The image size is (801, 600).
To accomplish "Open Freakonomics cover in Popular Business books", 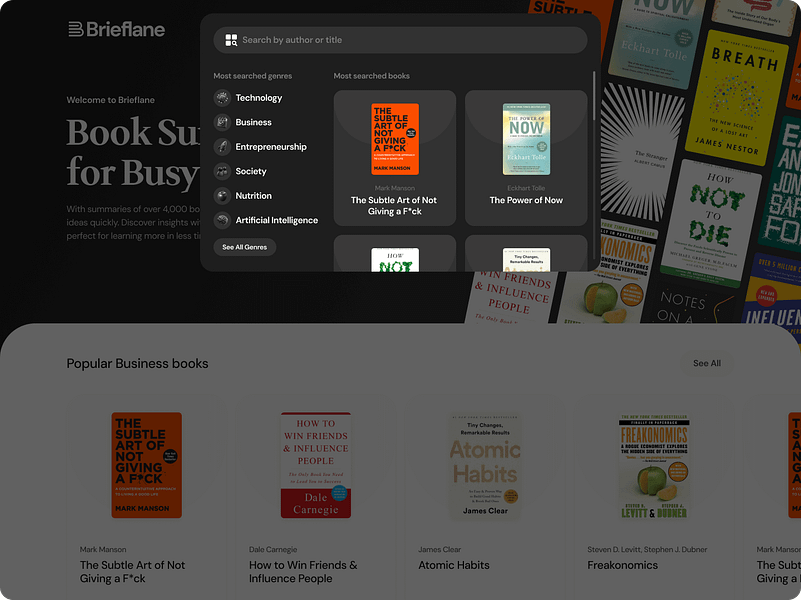I will point(654,465).
